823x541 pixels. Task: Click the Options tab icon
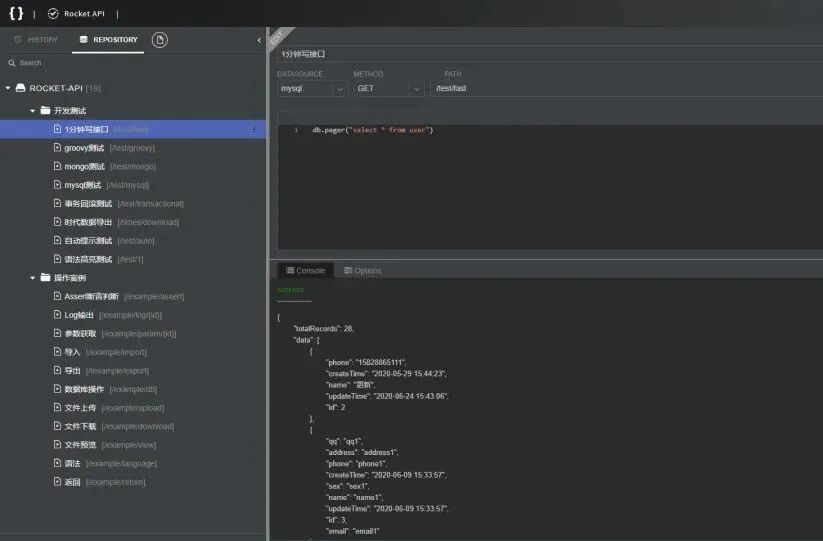click(348, 270)
